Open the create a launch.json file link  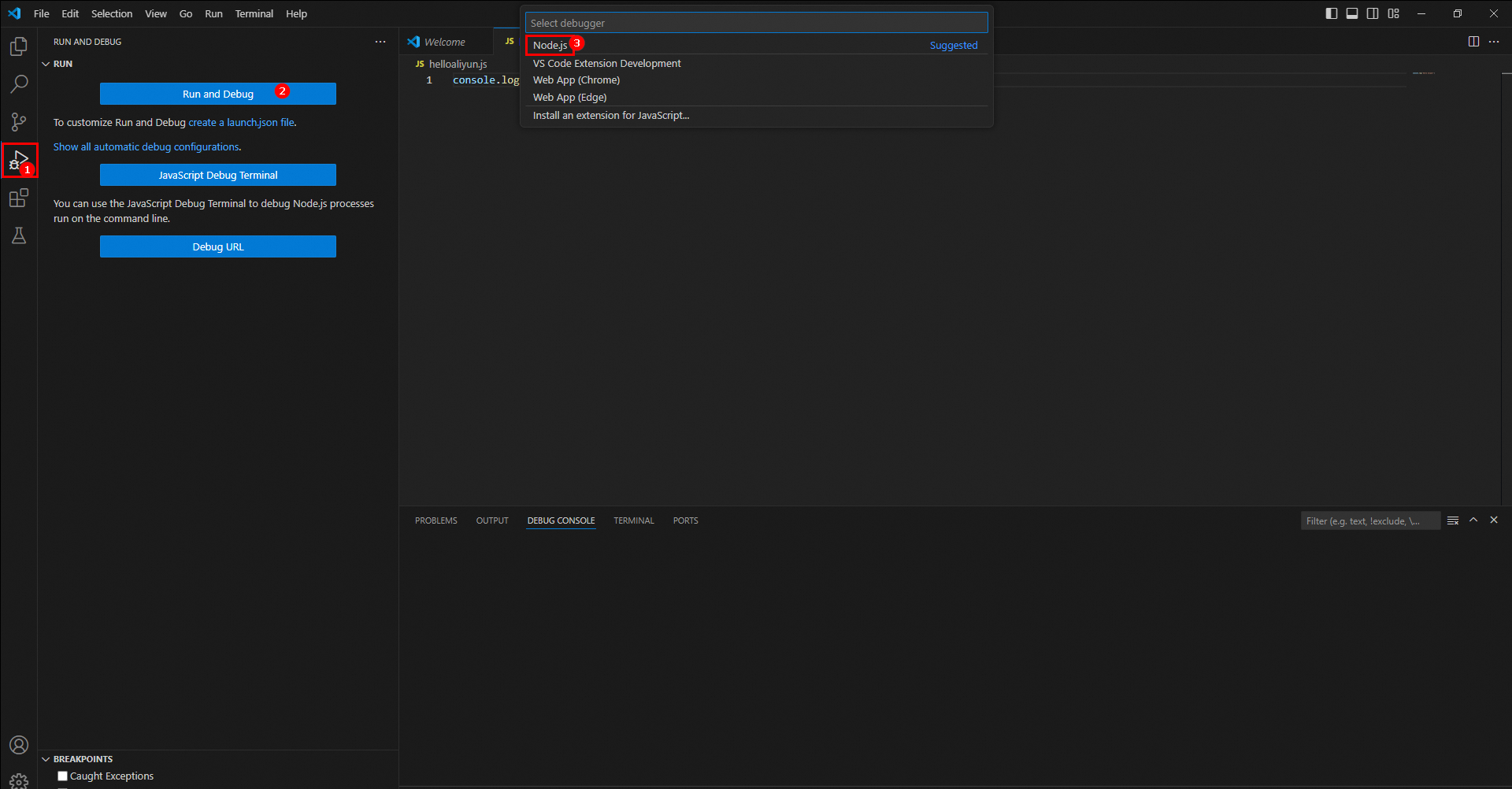point(241,123)
